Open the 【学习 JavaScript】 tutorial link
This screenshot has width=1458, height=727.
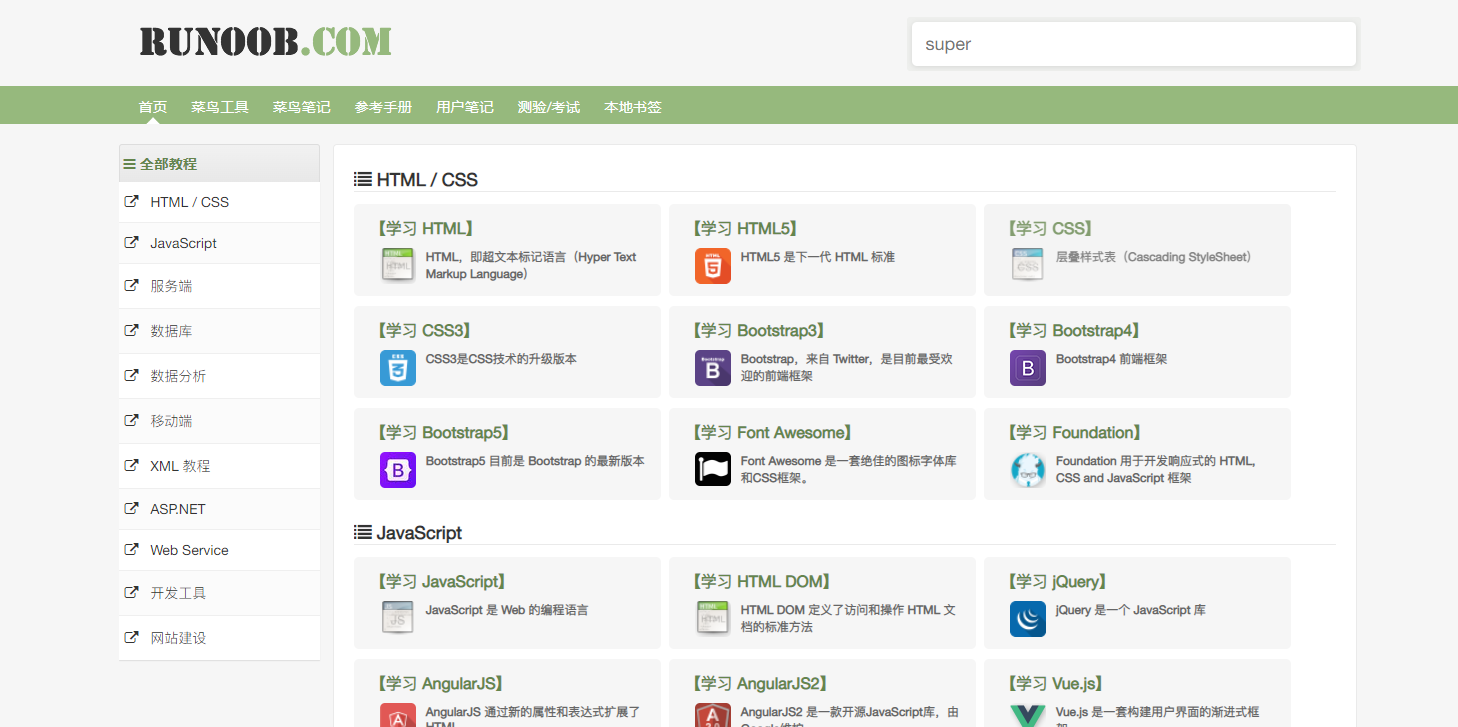coord(442,582)
